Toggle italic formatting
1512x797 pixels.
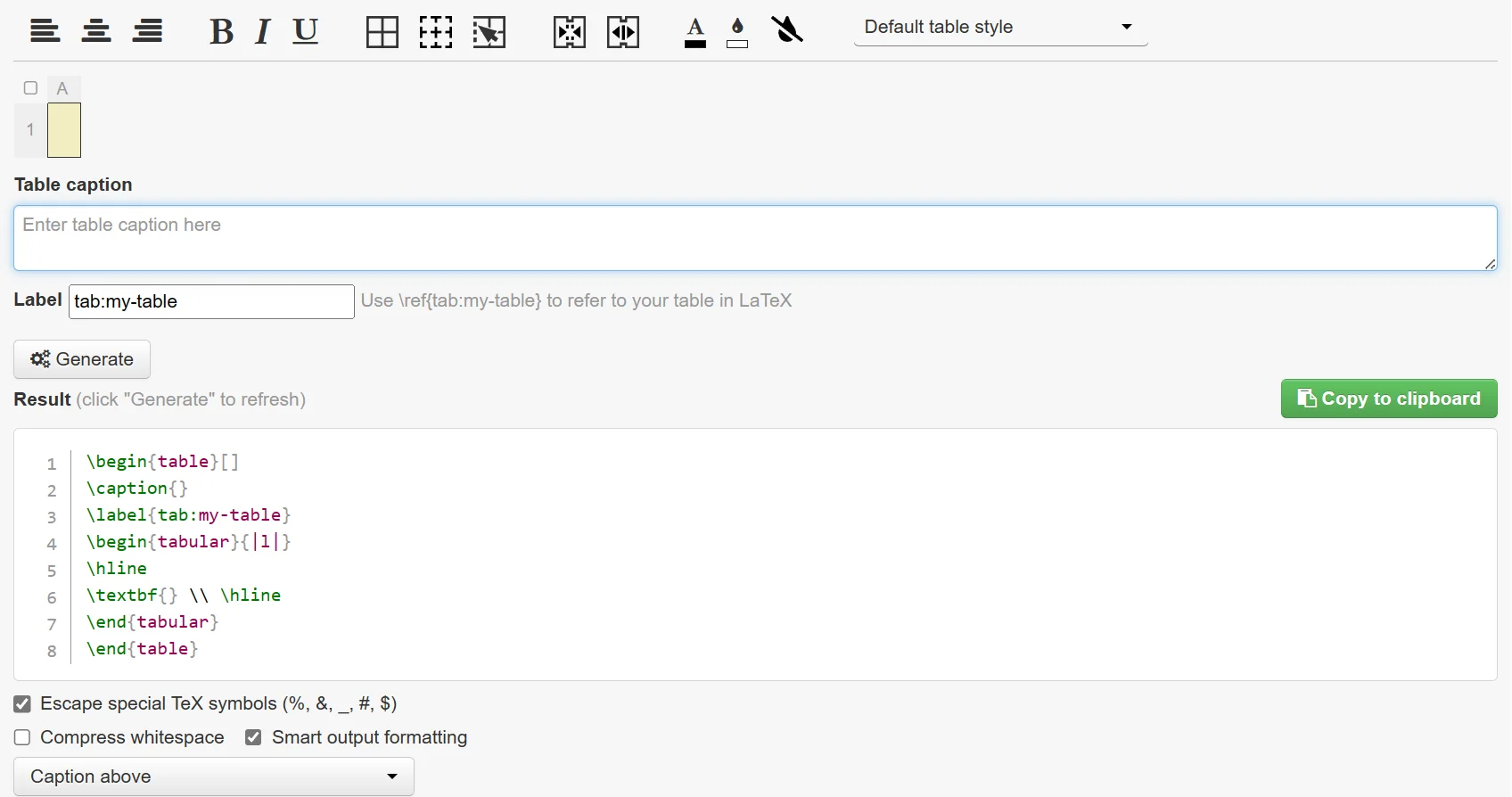(262, 32)
